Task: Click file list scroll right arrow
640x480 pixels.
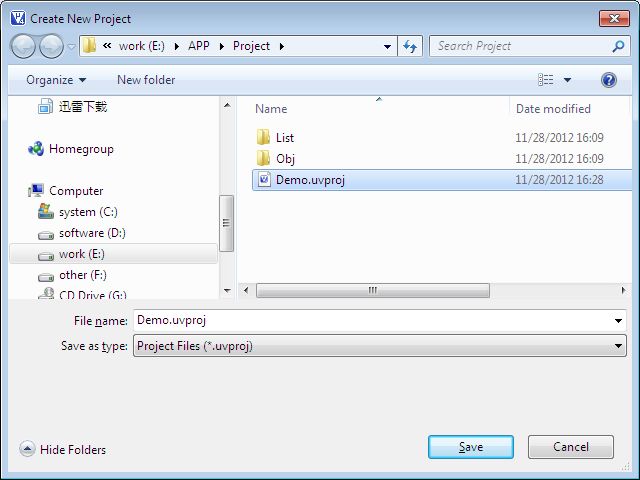Action: [x=623, y=290]
